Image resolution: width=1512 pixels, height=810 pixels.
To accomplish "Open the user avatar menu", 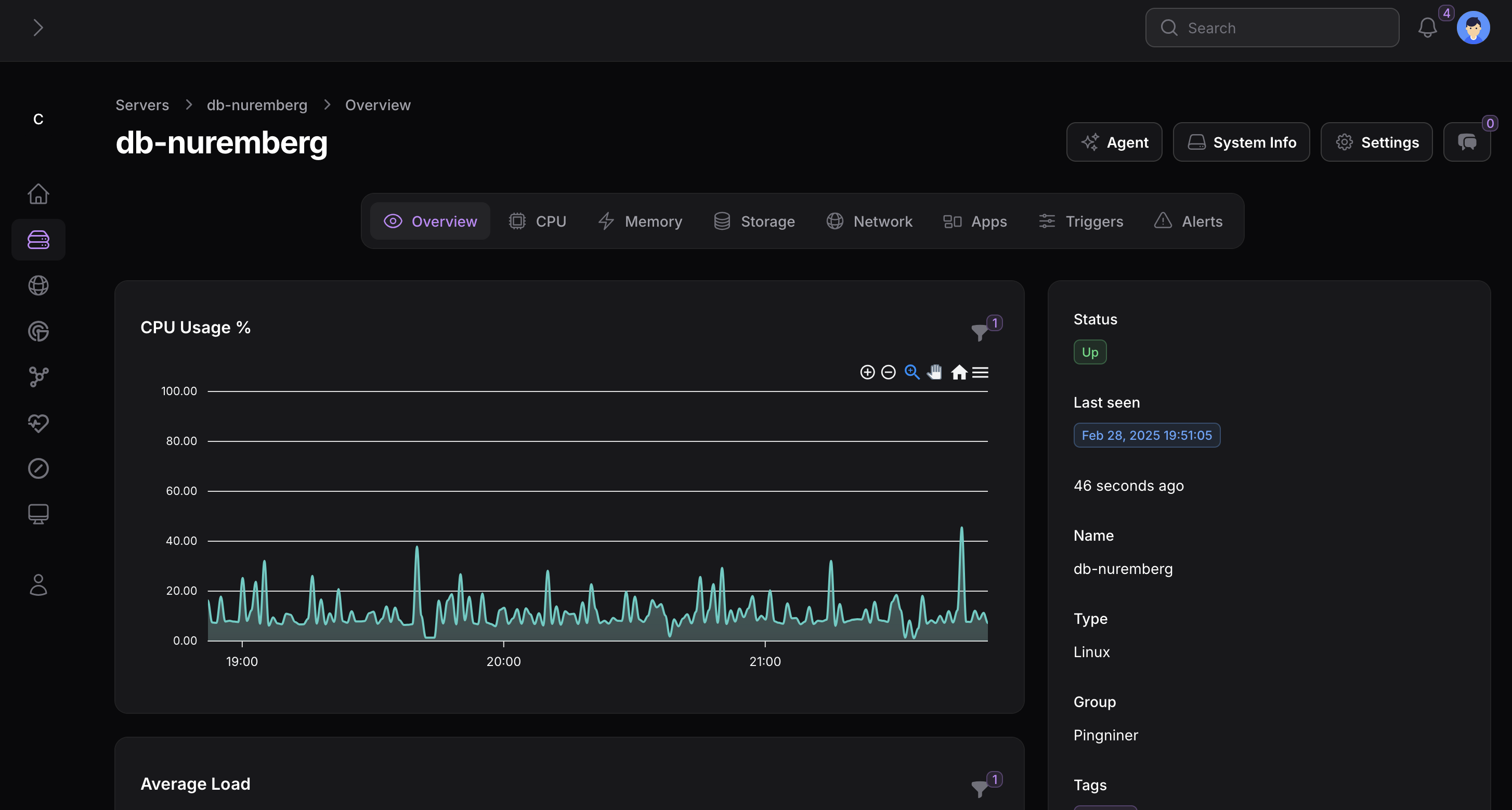I will tap(1472, 28).
